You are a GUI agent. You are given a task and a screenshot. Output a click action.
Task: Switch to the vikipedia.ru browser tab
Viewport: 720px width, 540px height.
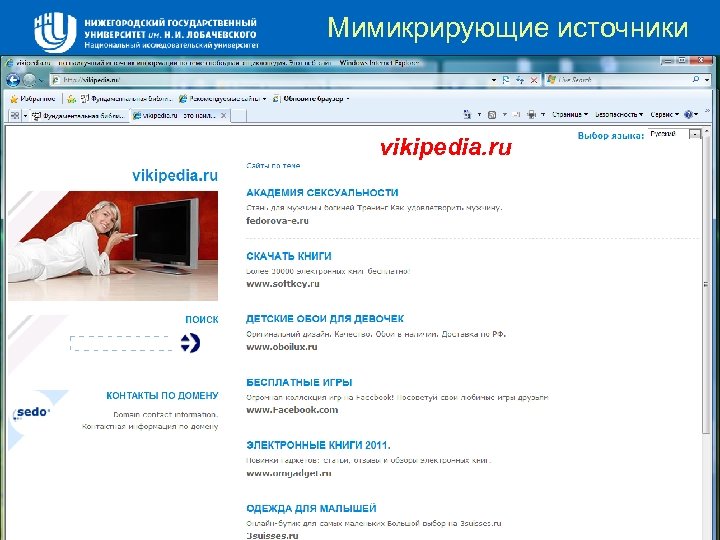[174, 116]
